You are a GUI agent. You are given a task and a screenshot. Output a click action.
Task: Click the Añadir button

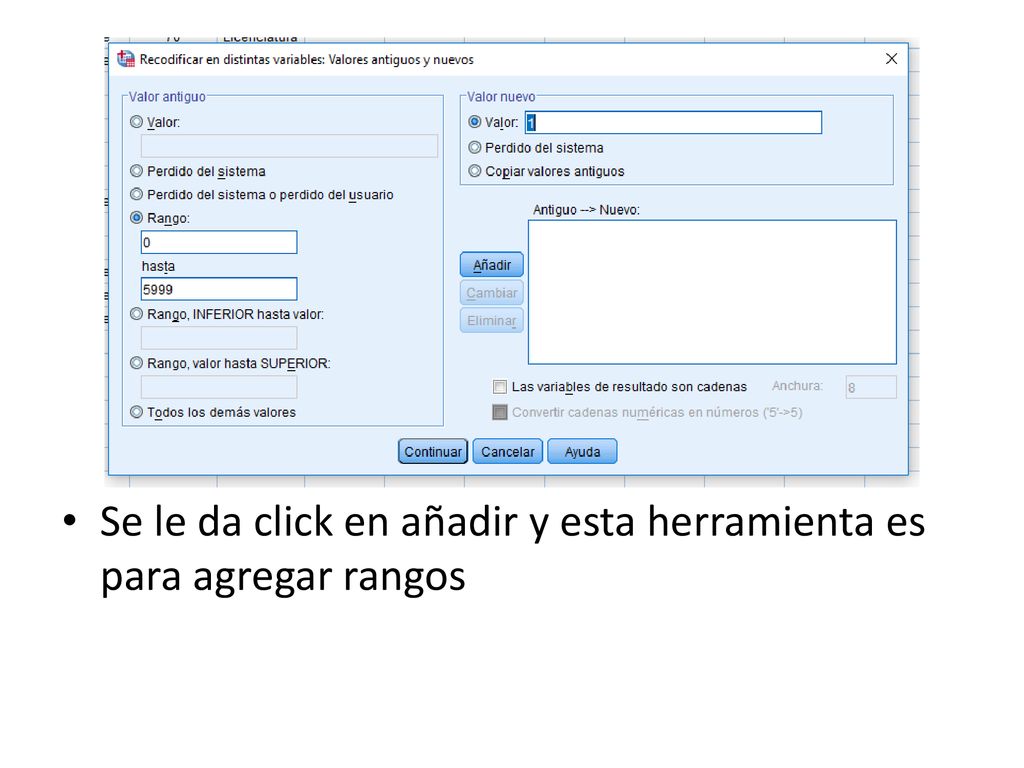(492, 265)
